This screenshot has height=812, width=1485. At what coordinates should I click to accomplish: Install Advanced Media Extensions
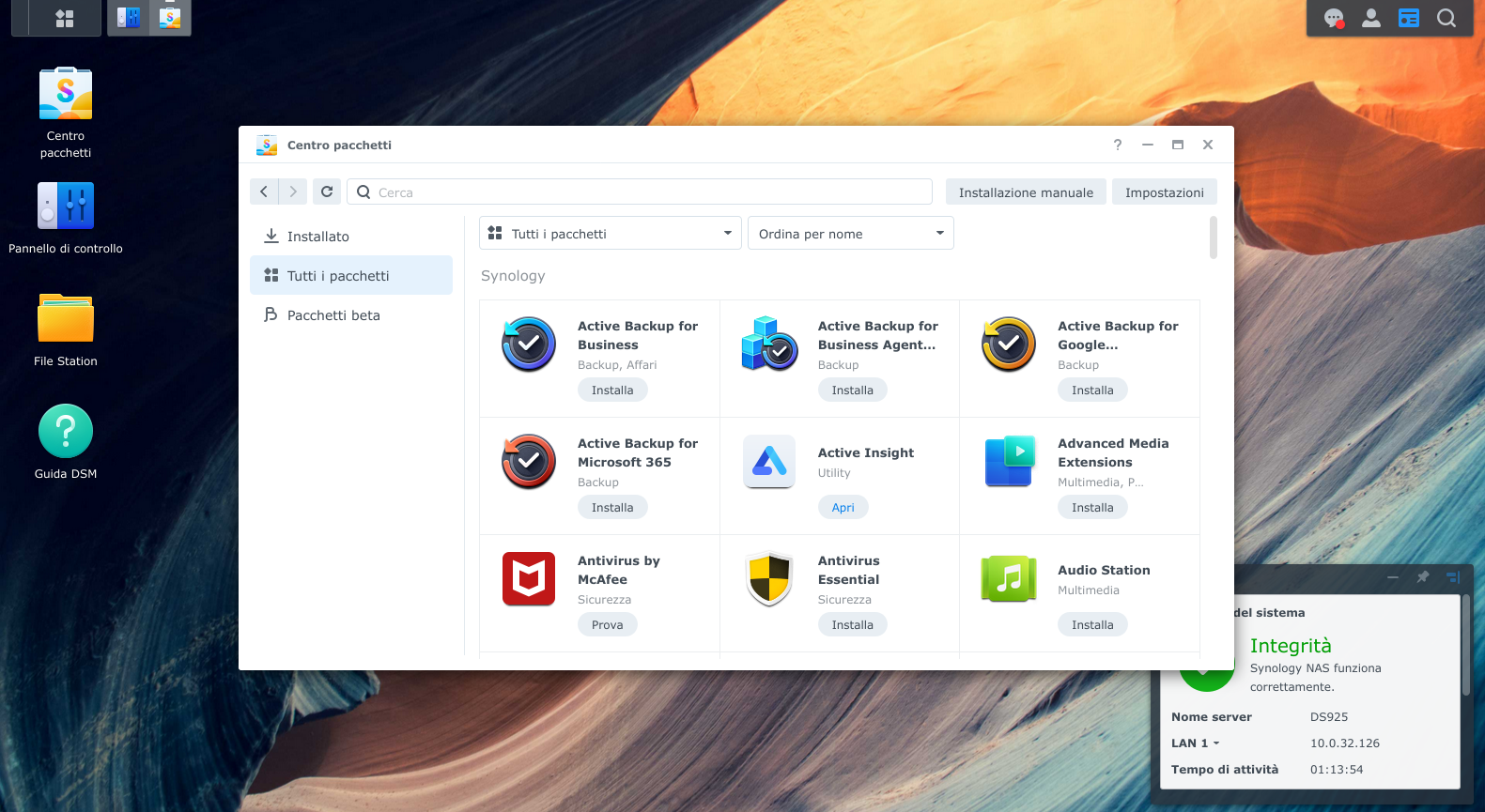pos(1092,508)
